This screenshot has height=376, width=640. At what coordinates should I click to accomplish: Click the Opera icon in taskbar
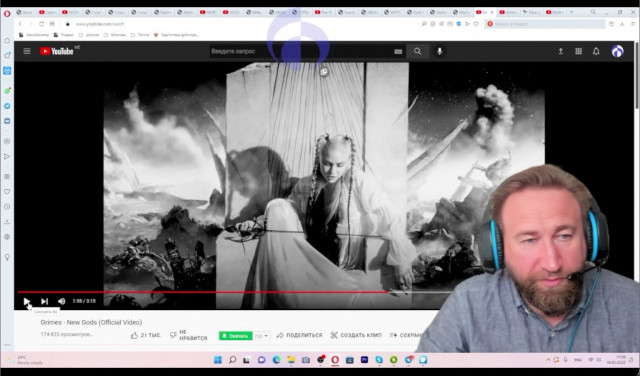click(335, 360)
